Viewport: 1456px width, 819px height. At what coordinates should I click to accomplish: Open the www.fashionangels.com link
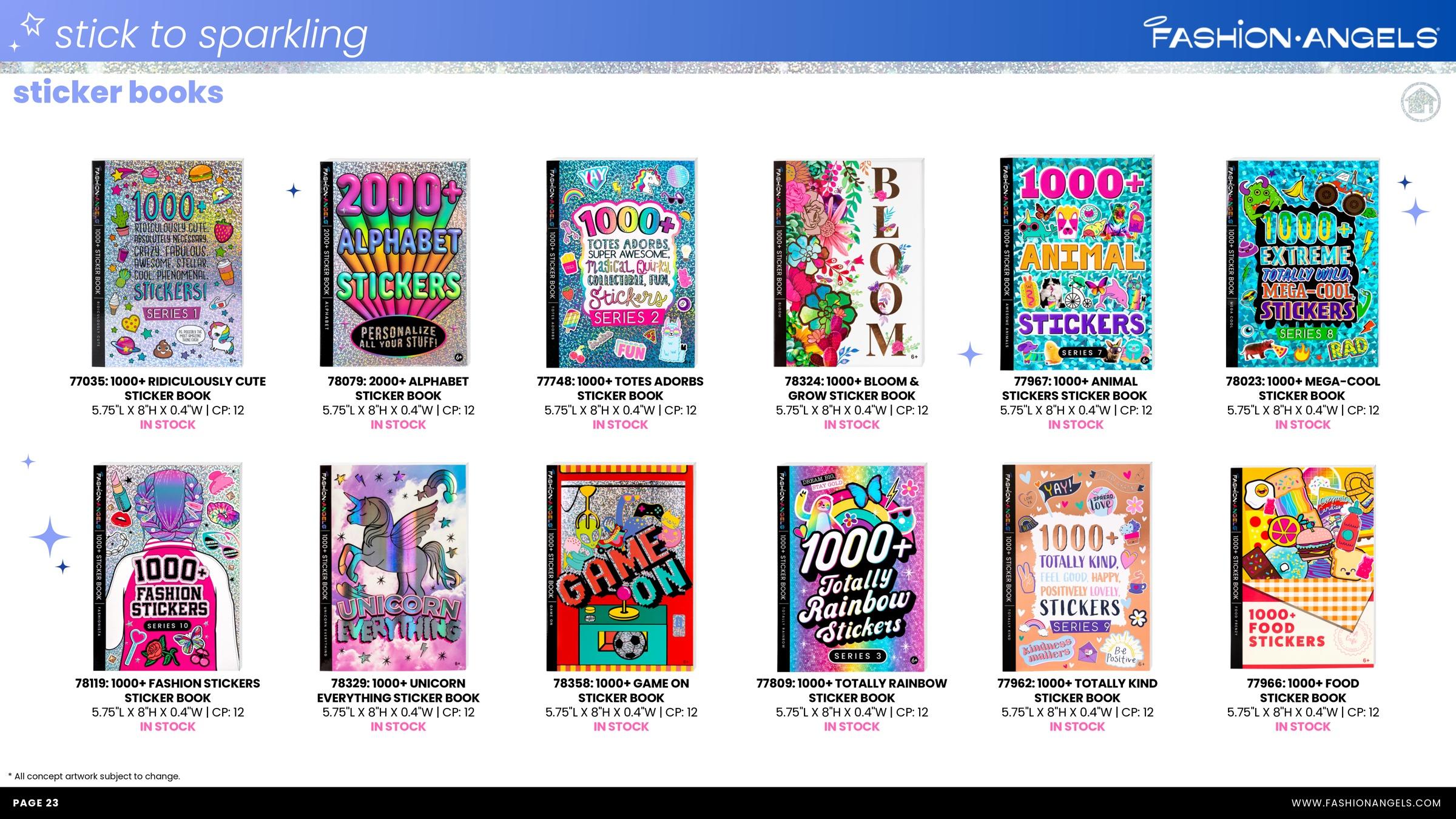click(1366, 803)
